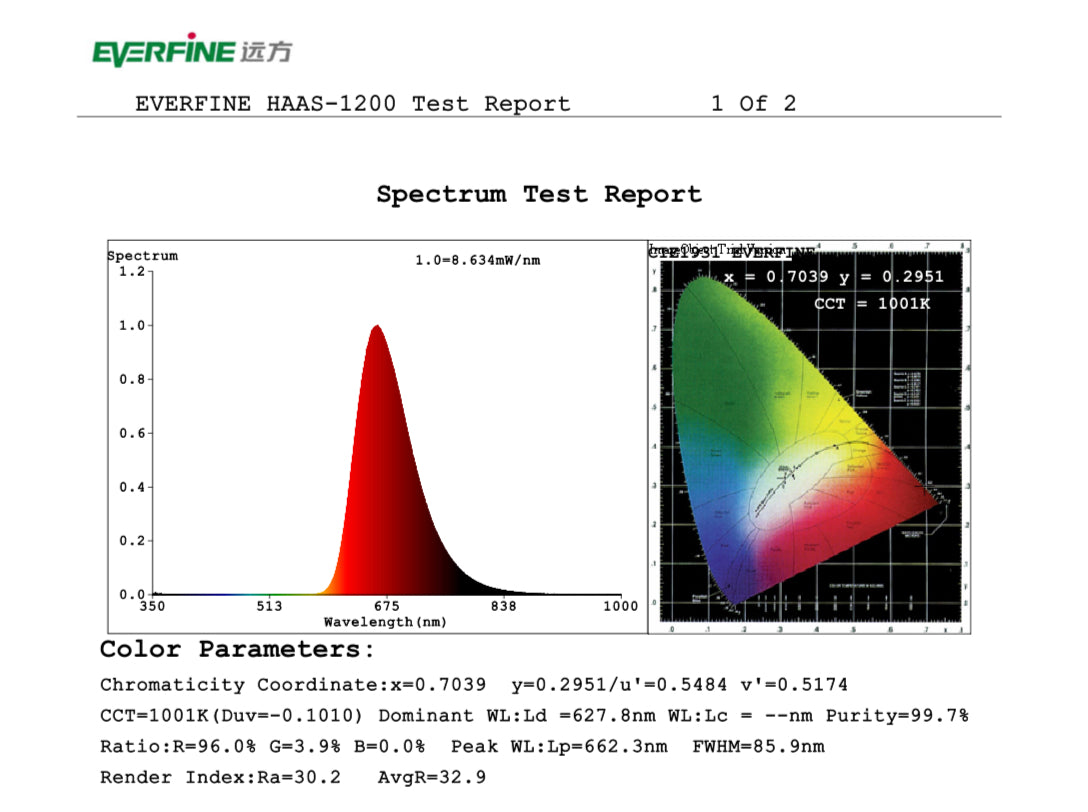Click the 'Spectrum' y-axis label
Image resolution: width=1088 pixels, height=812 pixels.
[143, 256]
